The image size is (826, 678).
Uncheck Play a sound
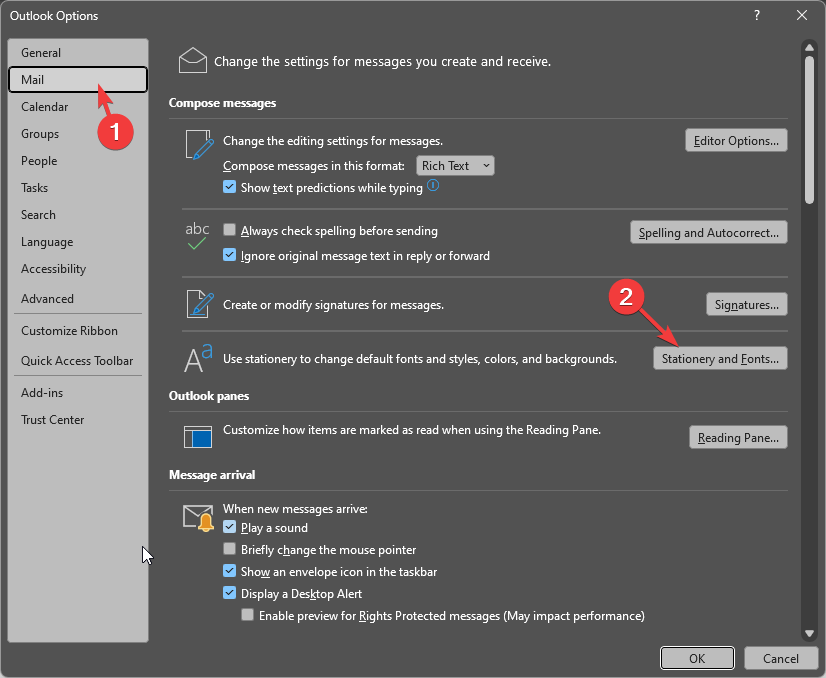click(229, 527)
